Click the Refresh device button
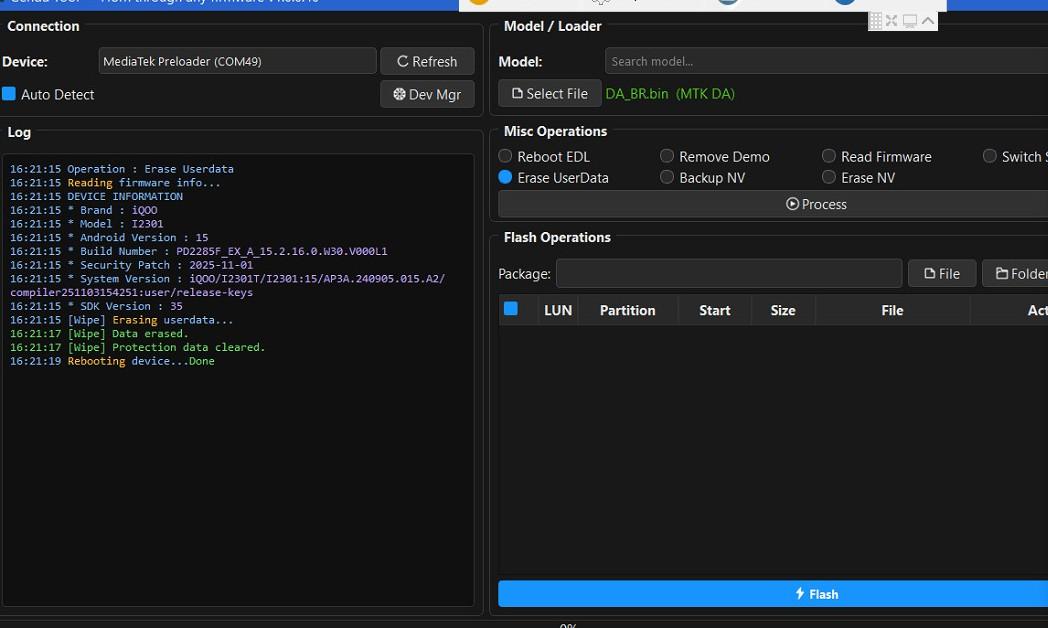The height and width of the screenshot is (628, 1048). [x=427, y=61]
